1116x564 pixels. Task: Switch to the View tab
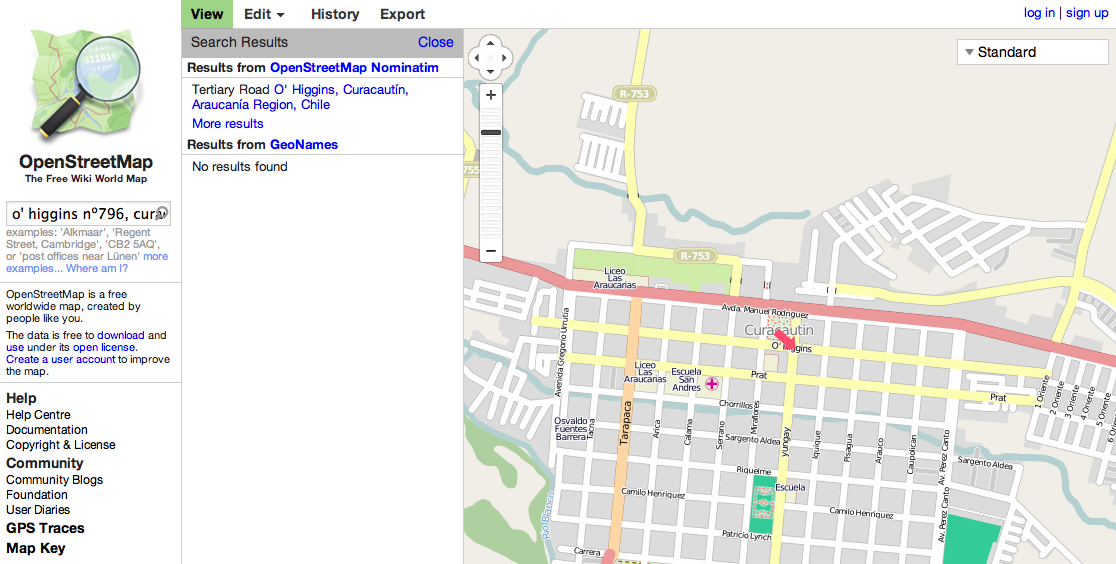[206, 14]
